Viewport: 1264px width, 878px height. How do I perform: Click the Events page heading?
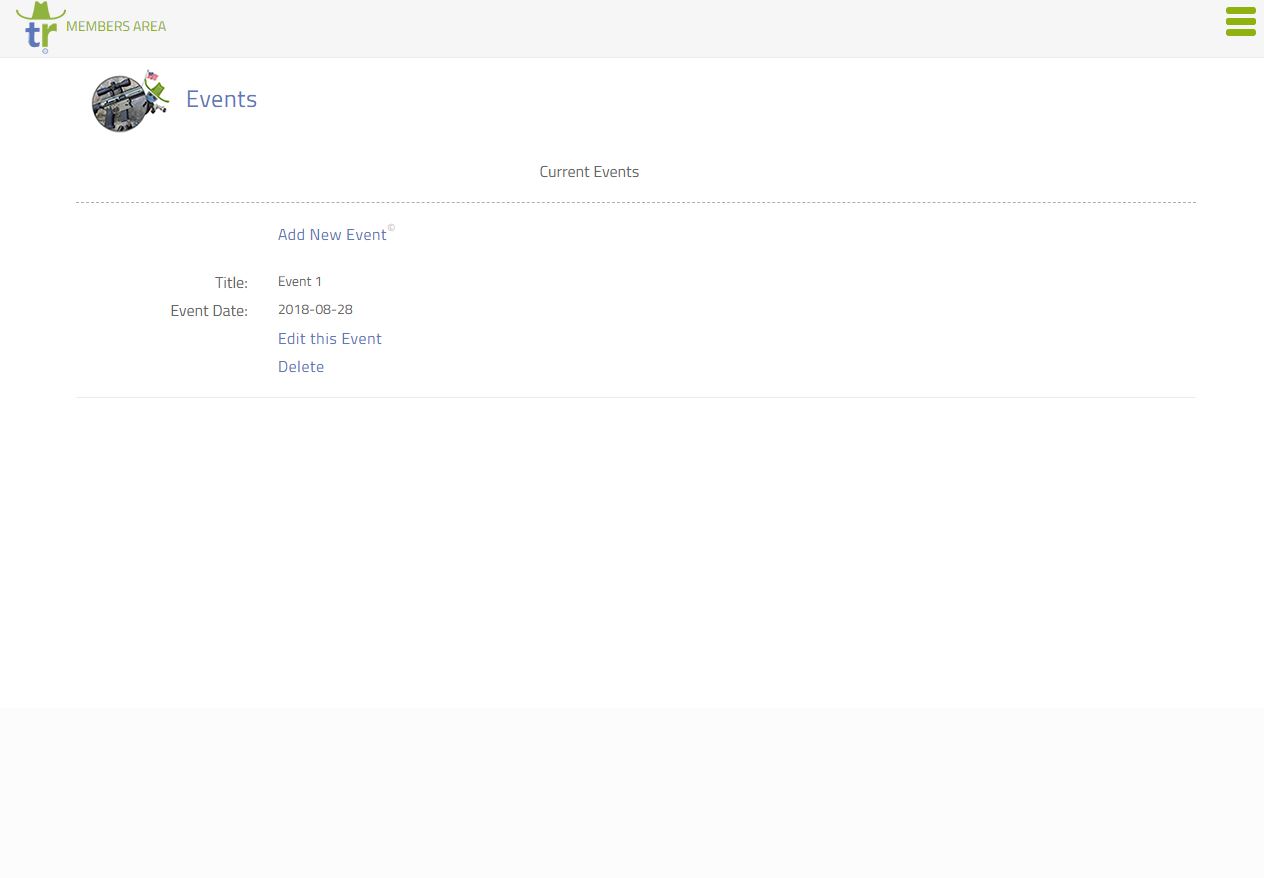pyautogui.click(x=221, y=99)
